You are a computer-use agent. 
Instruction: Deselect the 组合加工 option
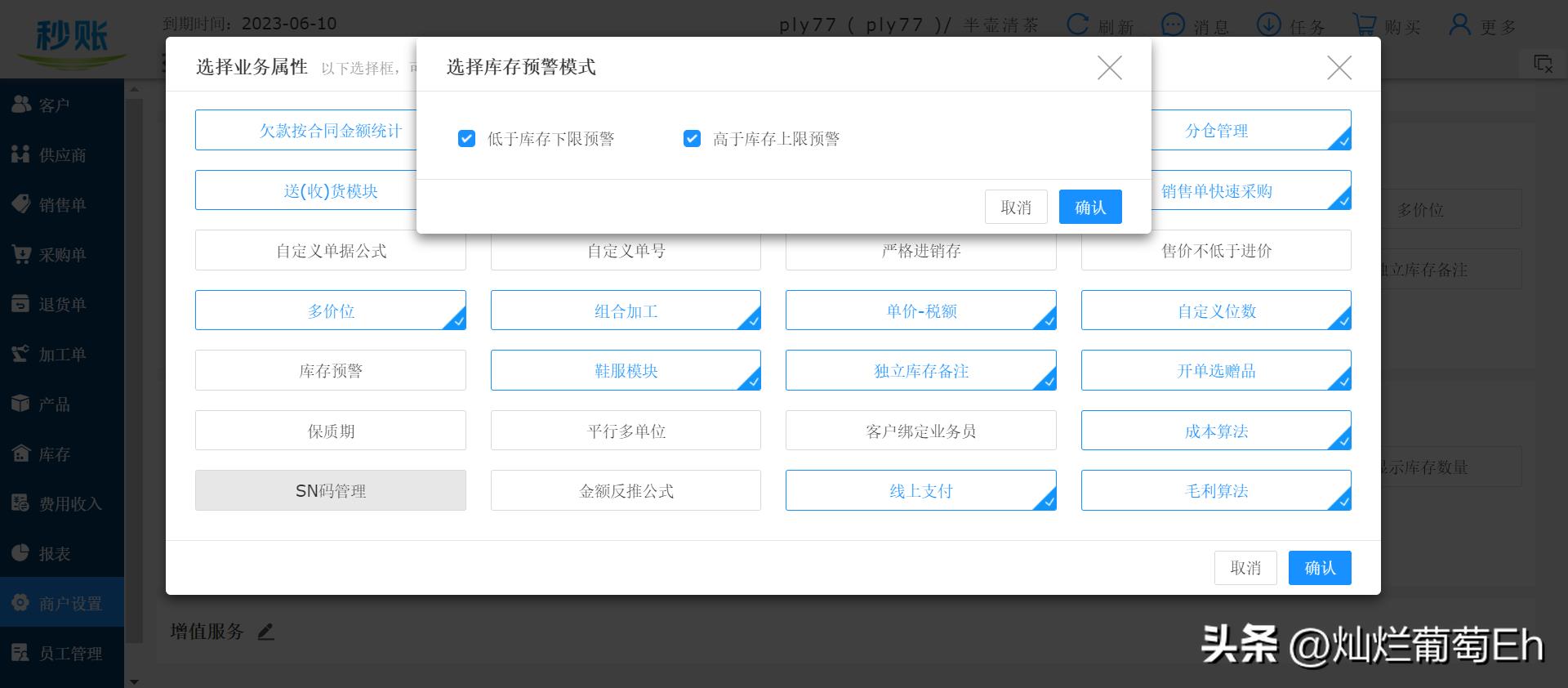tap(626, 310)
